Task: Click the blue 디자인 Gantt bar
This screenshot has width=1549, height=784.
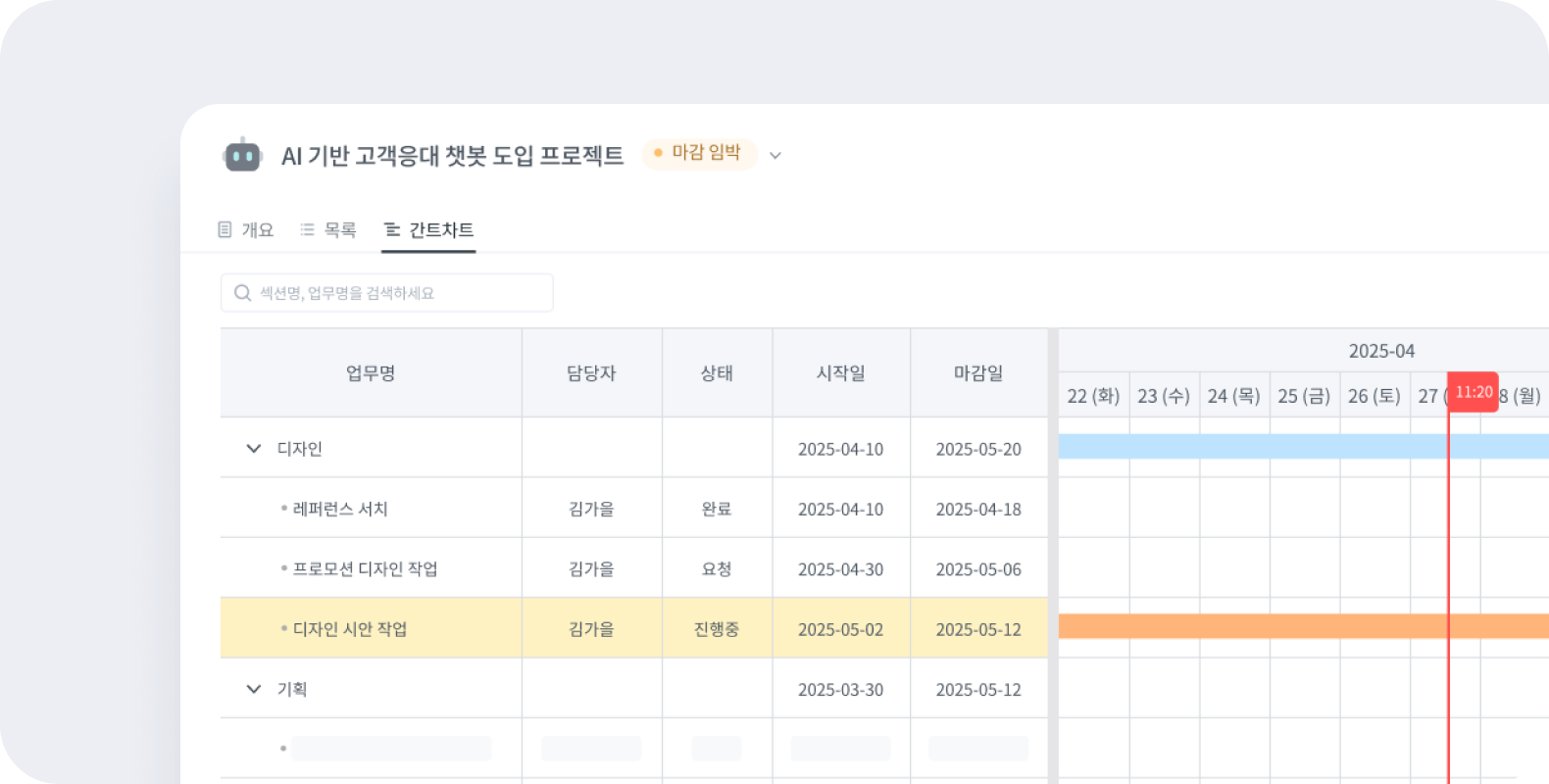Action: point(1304,447)
